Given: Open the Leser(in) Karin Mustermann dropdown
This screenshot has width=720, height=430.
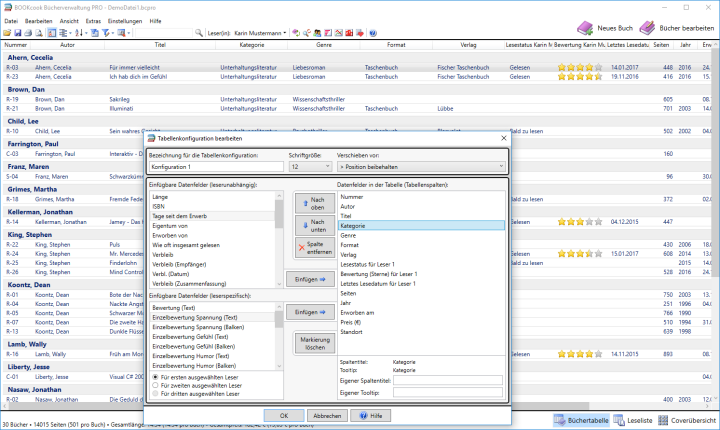Looking at the screenshot, I should (x=262, y=33).
